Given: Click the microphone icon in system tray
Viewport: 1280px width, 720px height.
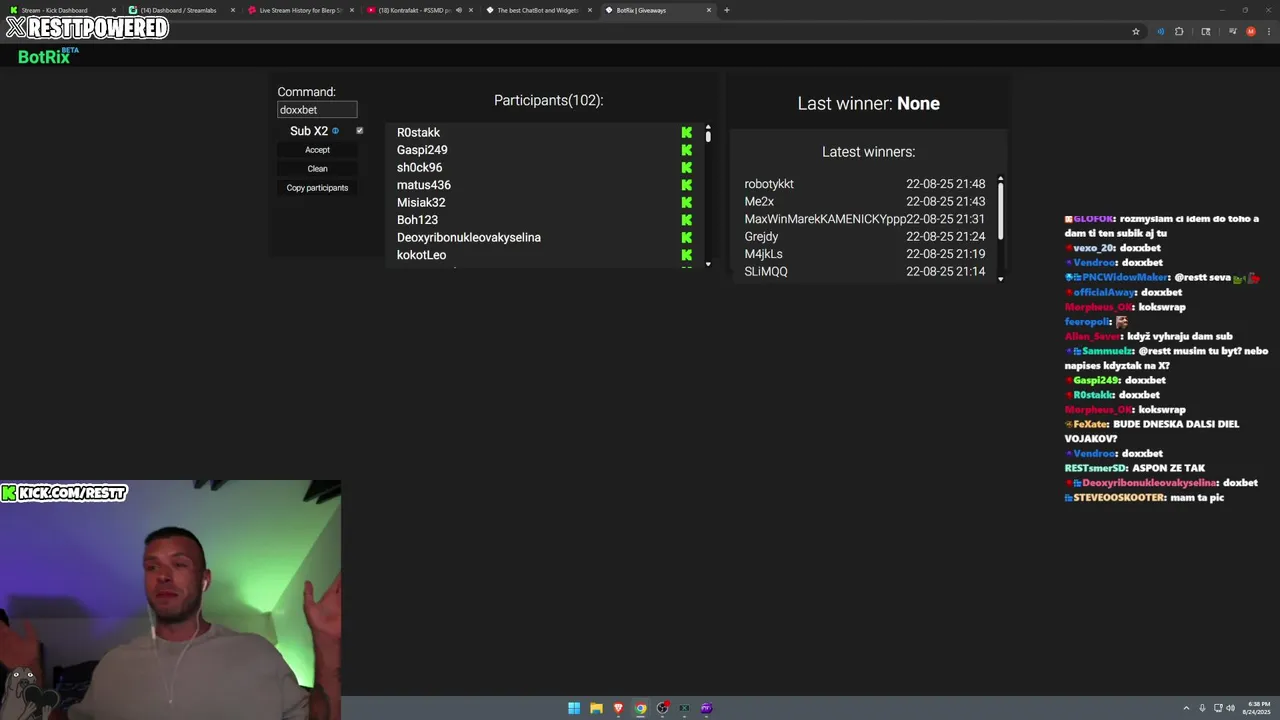Looking at the screenshot, I should (1202, 708).
